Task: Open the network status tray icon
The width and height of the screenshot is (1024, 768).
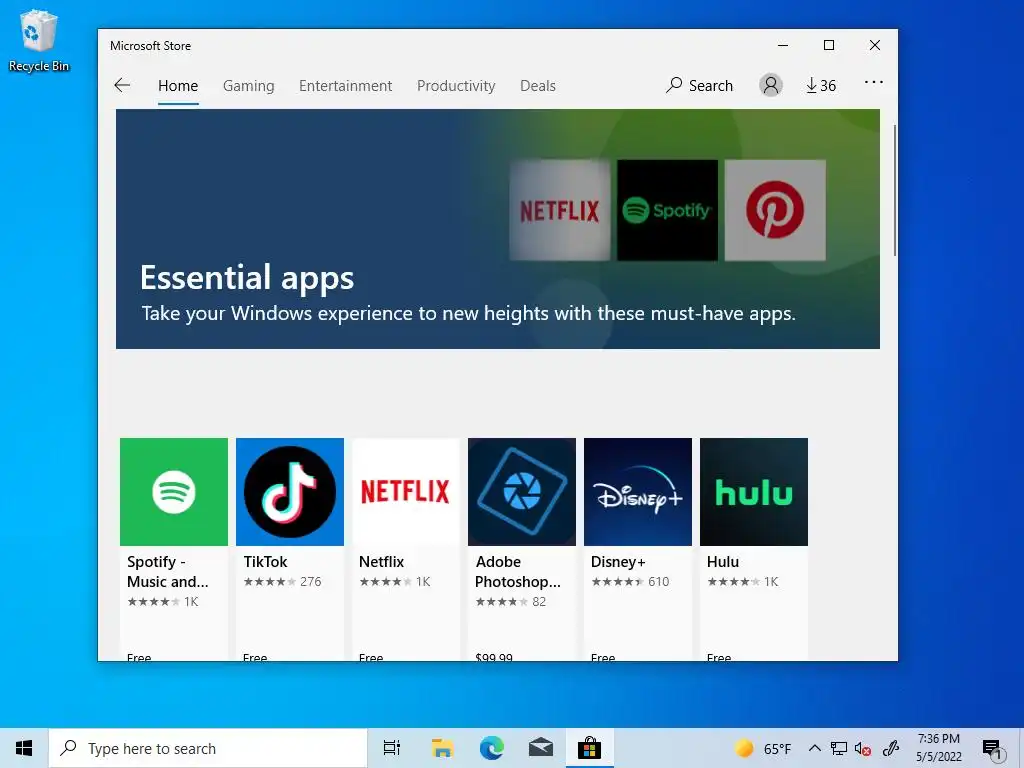Action: click(x=839, y=748)
